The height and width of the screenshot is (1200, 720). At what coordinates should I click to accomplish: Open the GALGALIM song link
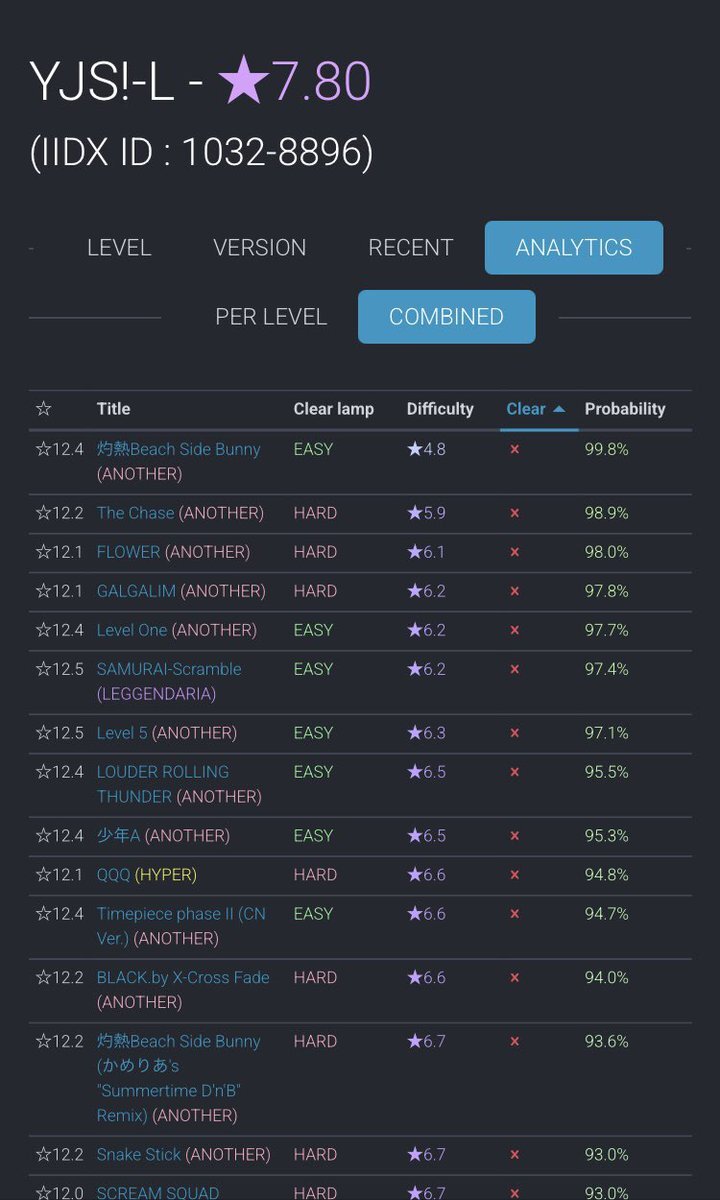tap(136, 591)
